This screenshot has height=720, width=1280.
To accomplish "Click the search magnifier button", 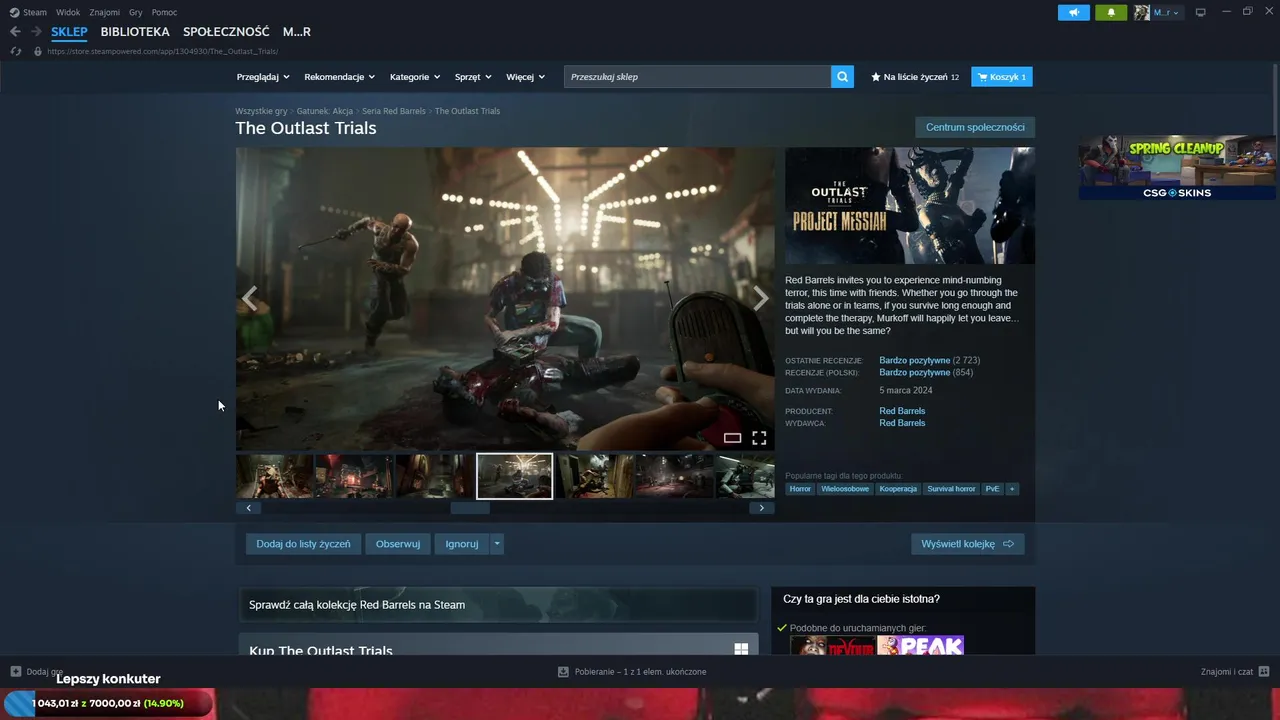I will tap(842, 77).
